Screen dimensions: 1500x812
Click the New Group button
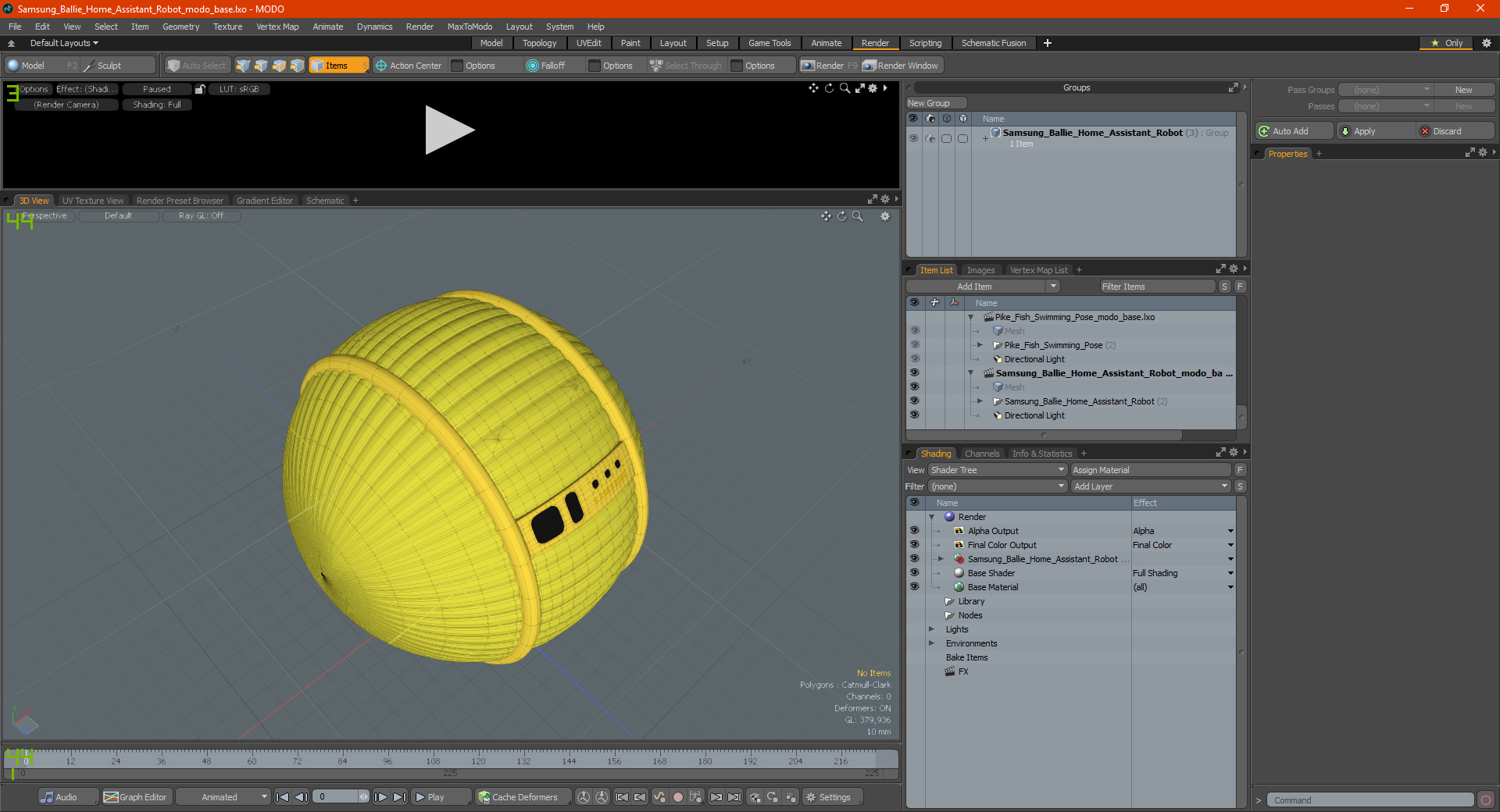[936, 103]
